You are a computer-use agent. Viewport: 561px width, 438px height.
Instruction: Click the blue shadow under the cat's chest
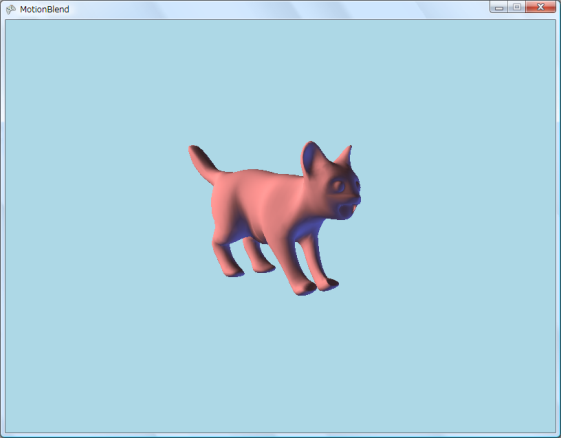coord(304,229)
